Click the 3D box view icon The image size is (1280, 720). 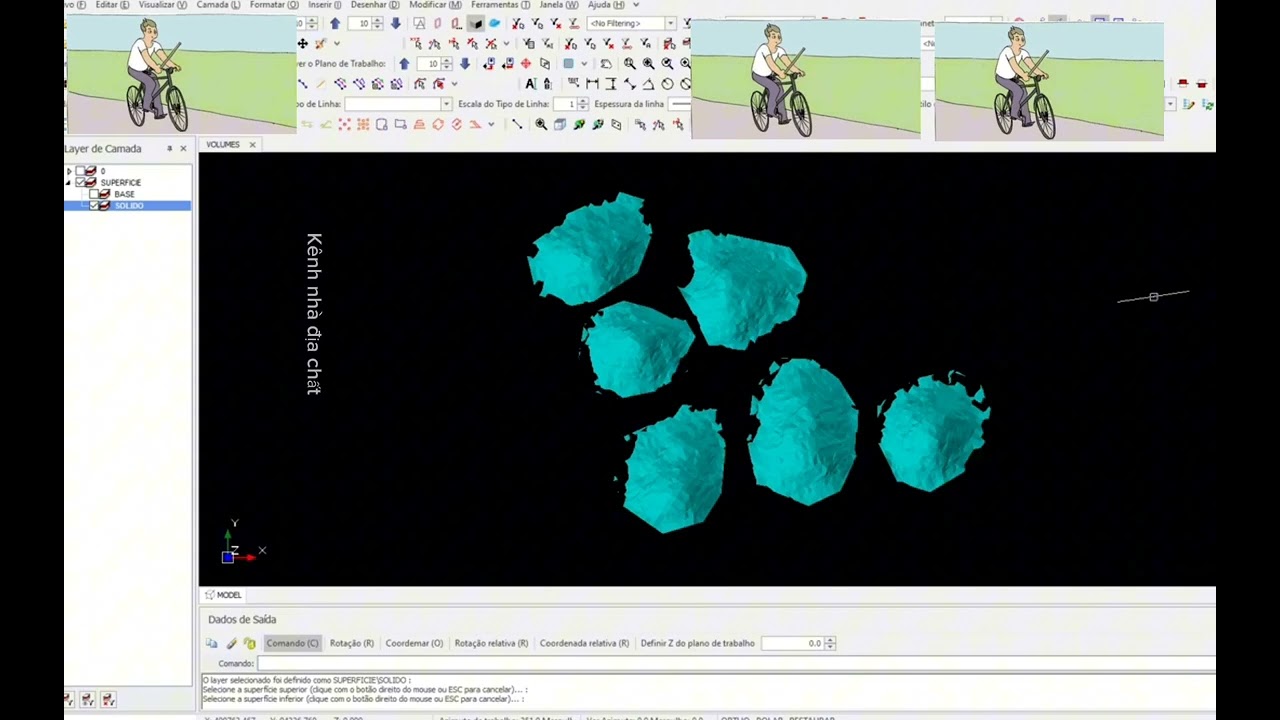(x=560, y=124)
